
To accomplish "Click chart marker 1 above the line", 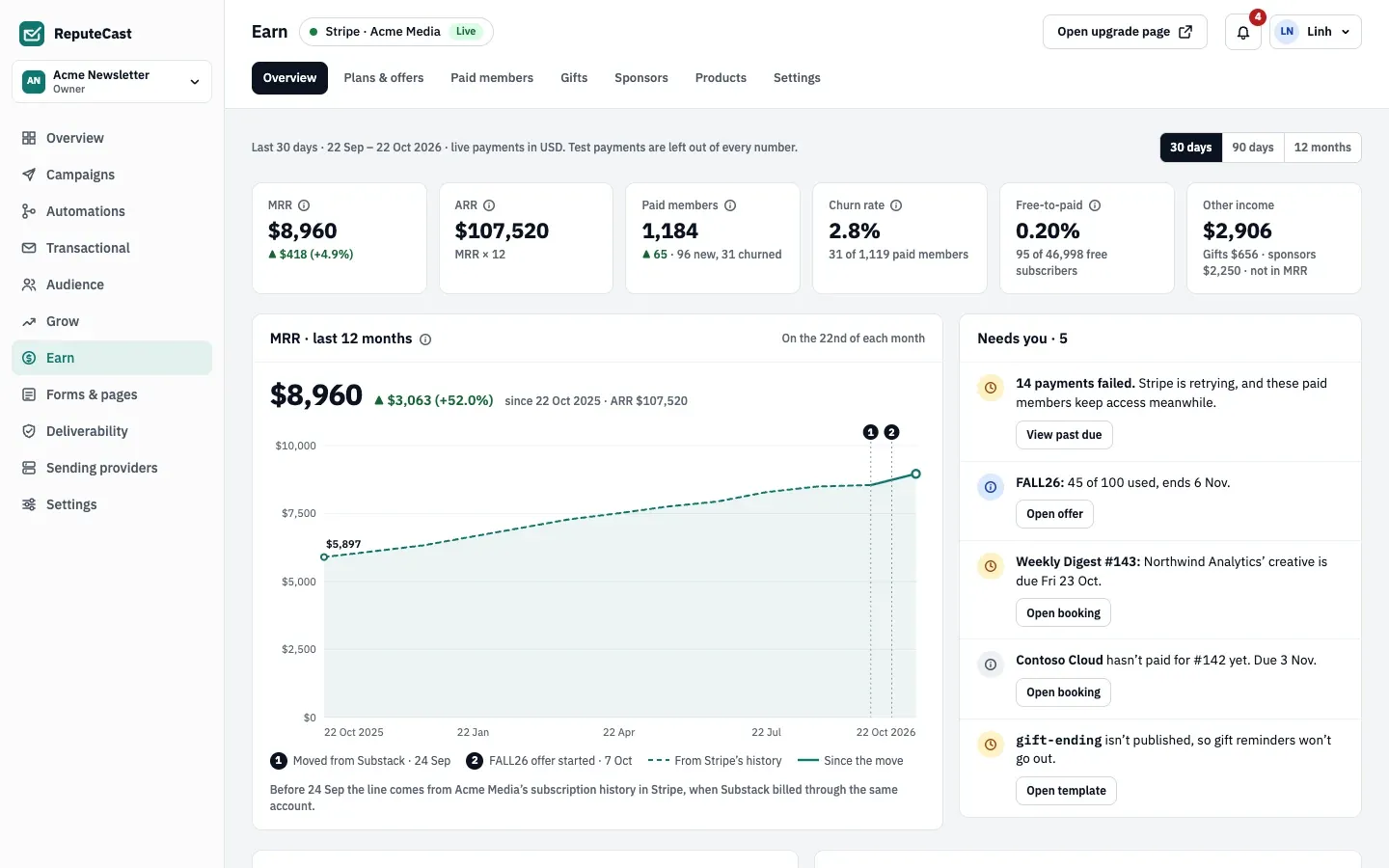I will tap(871, 432).
